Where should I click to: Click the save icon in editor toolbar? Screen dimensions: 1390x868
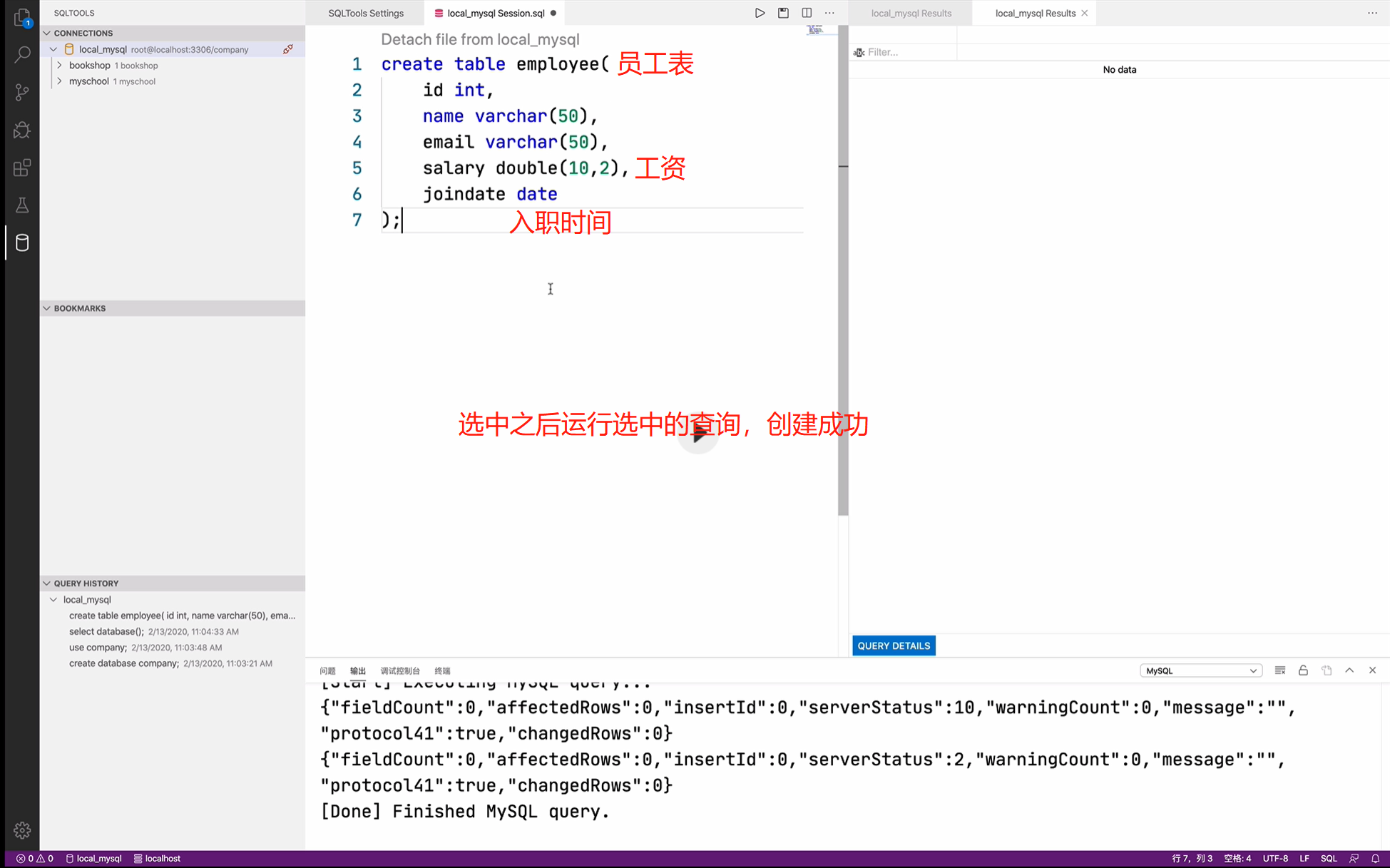[783, 13]
